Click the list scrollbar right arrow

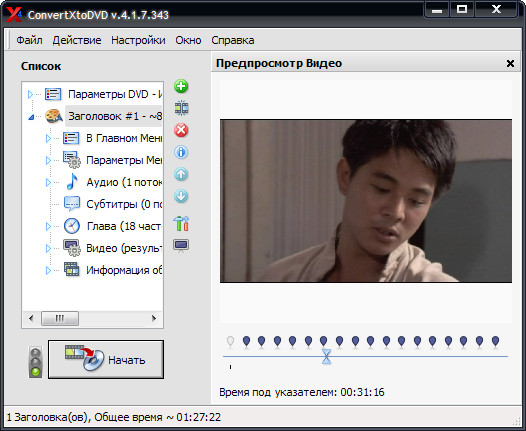[154, 318]
